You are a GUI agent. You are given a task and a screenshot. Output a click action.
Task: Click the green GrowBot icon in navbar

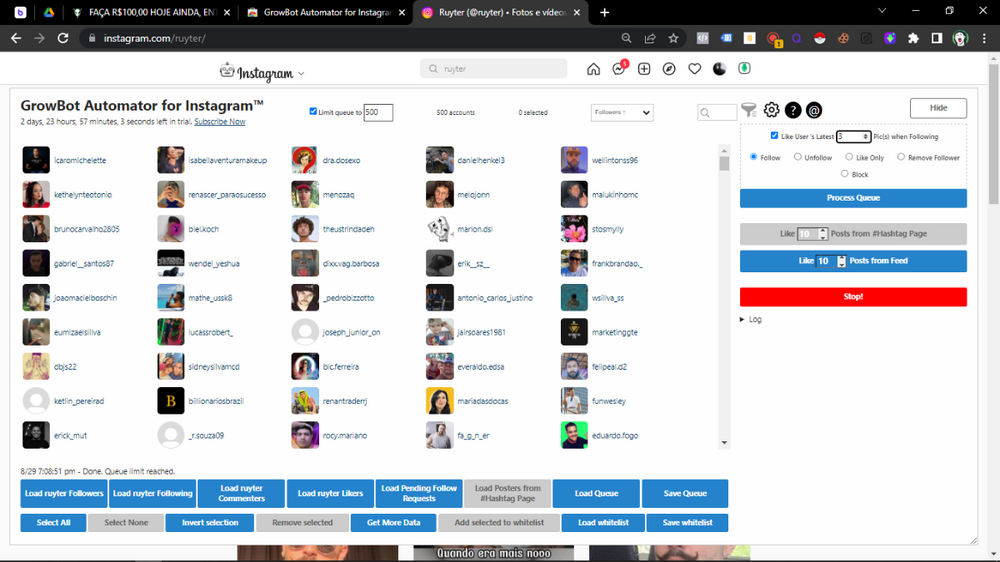click(744, 68)
